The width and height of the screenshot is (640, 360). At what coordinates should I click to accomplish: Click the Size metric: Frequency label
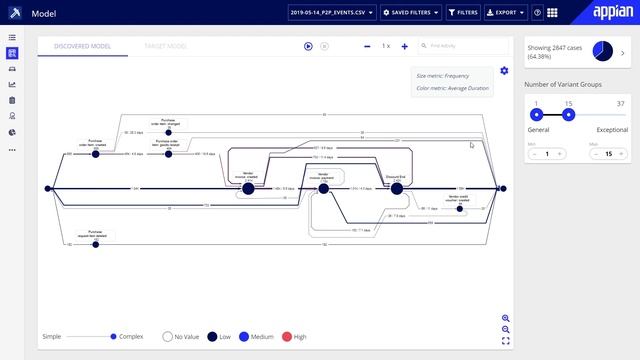(x=443, y=76)
